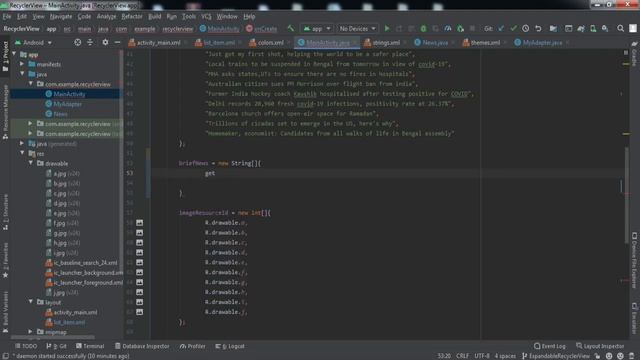Click the Git commit checkmark icon
640x360 pixels.
click(513, 29)
